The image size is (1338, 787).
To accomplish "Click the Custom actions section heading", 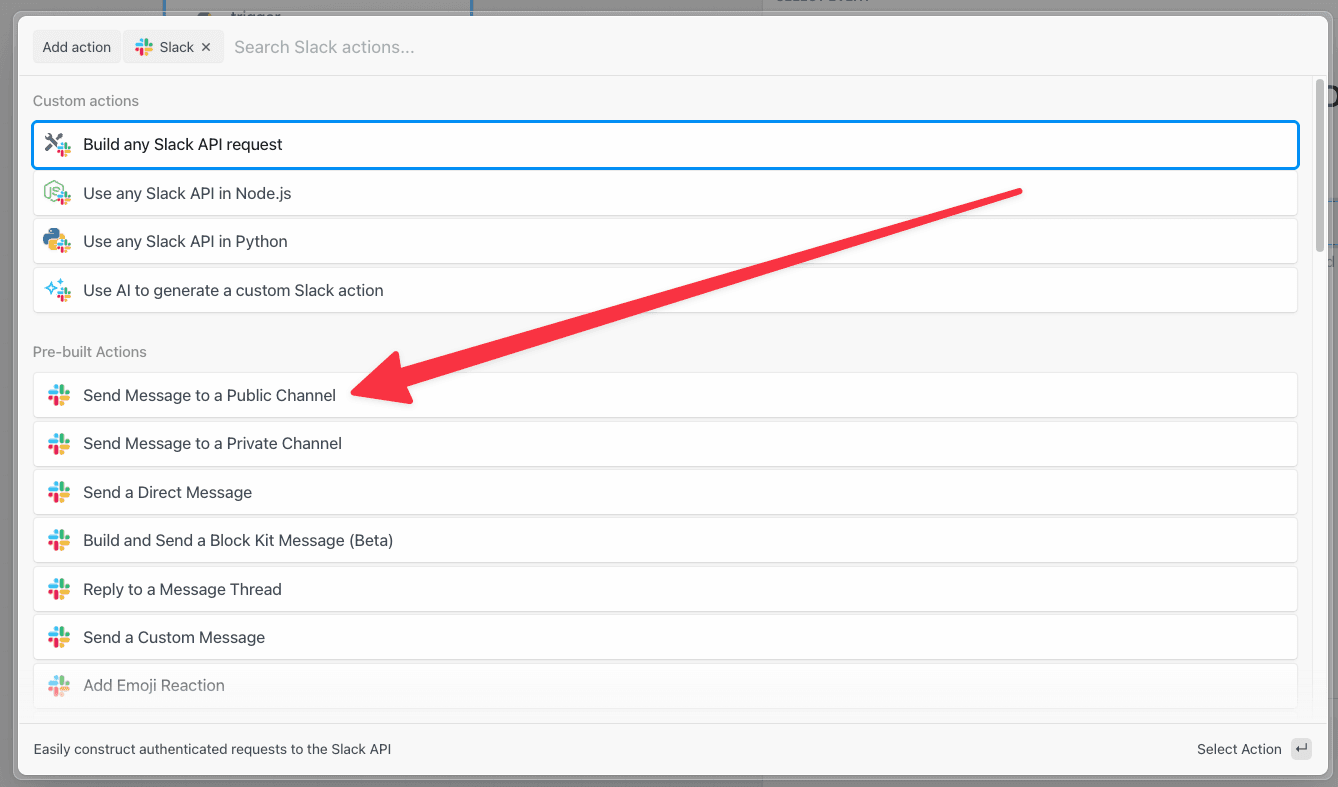I will pos(86,101).
